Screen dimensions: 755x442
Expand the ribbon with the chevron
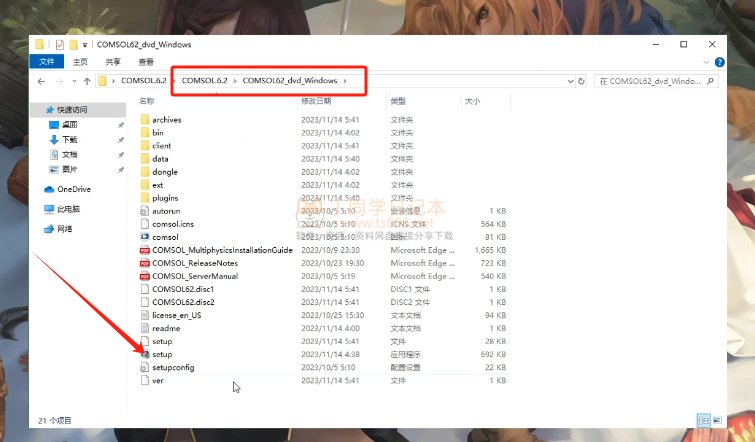coord(706,62)
